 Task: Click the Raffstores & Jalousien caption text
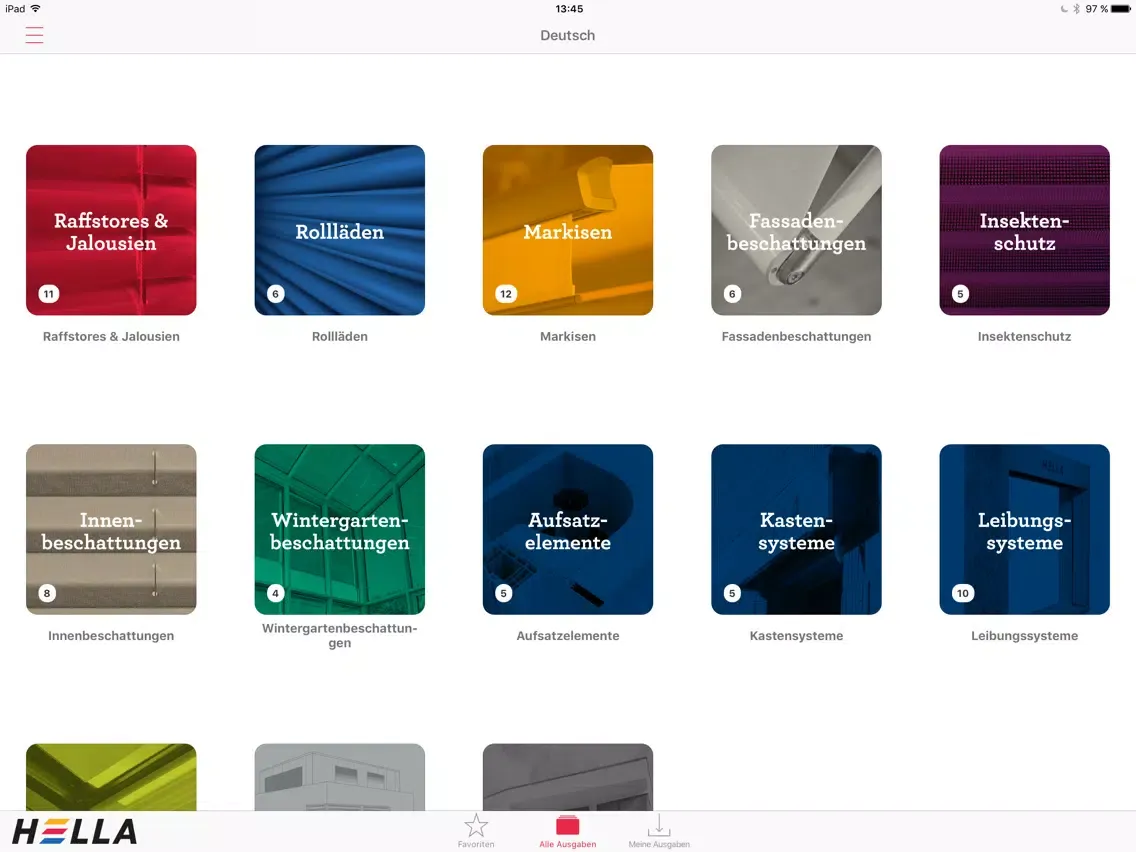[x=111, y=336]
